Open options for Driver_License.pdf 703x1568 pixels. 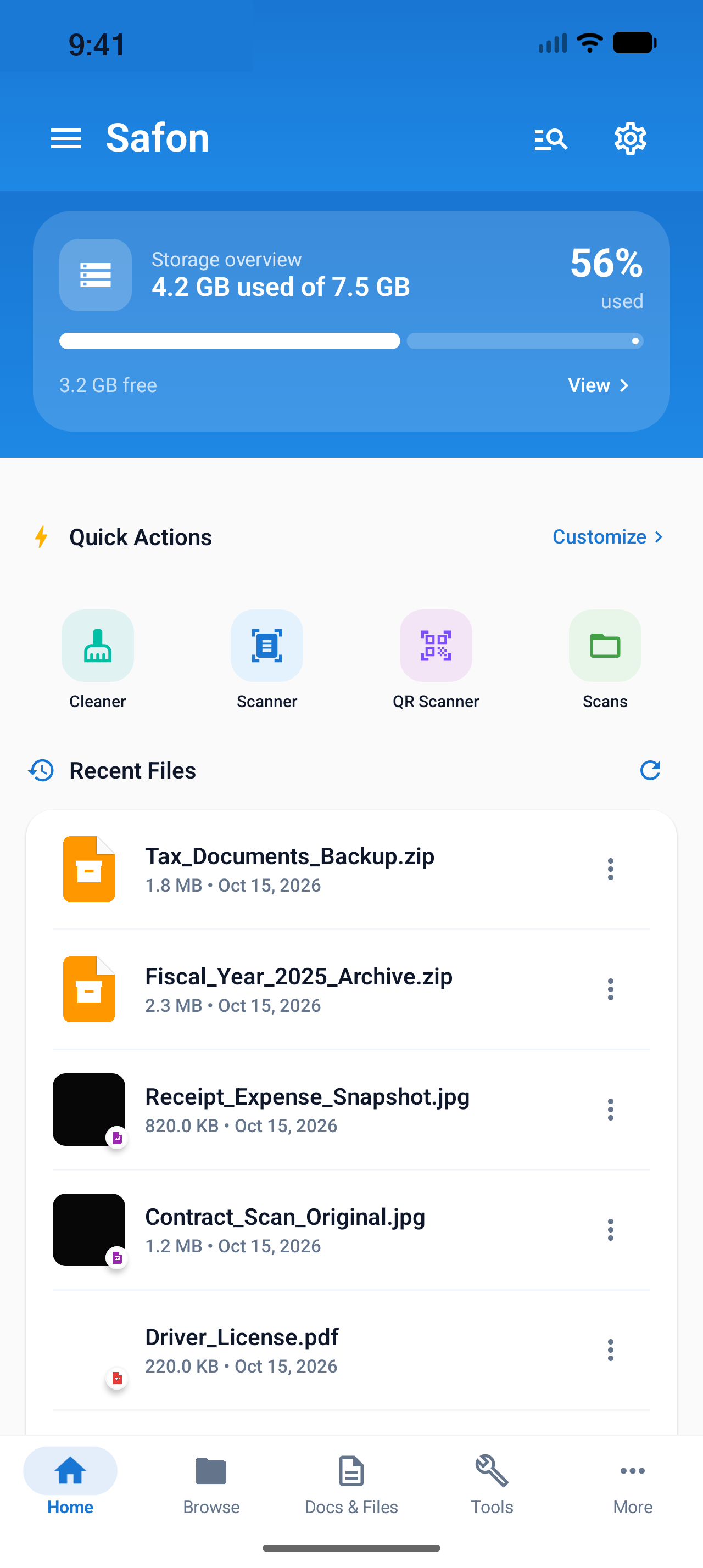click(x=611, y=1350)
